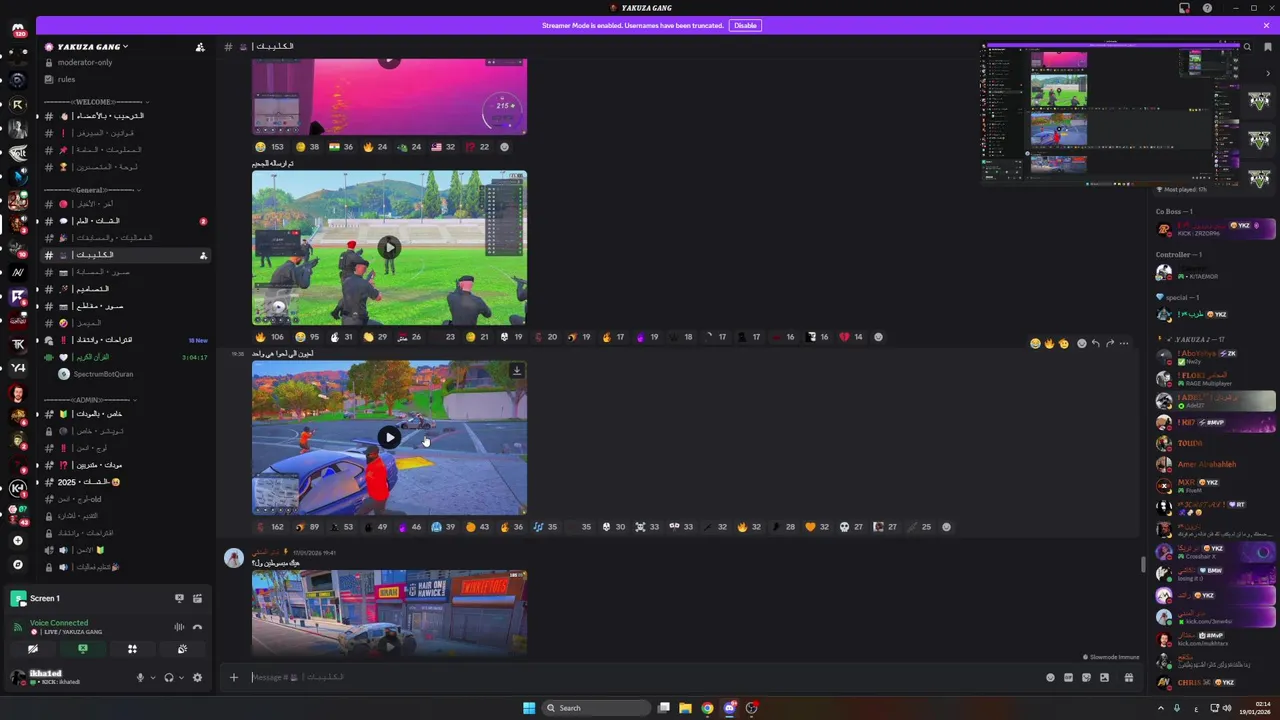Open the microphone input options chevron

[x=153, y=677]
